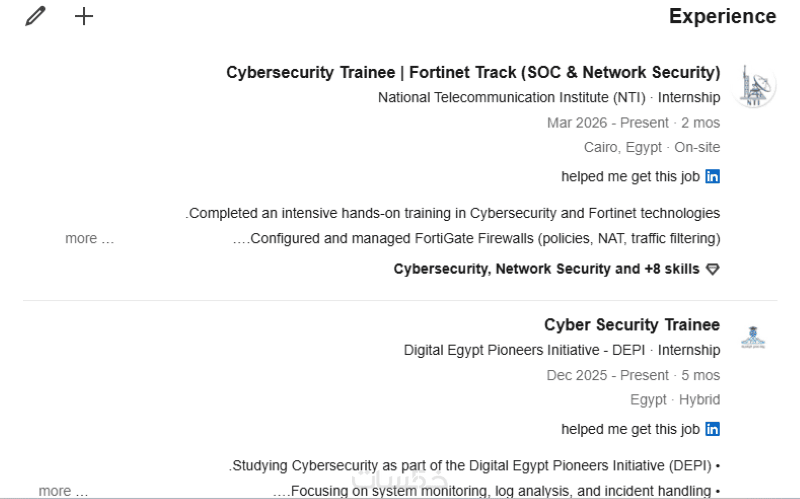
Task: Click the 'Cairo, Egypt · On-site' location
Action: (651, 147)
